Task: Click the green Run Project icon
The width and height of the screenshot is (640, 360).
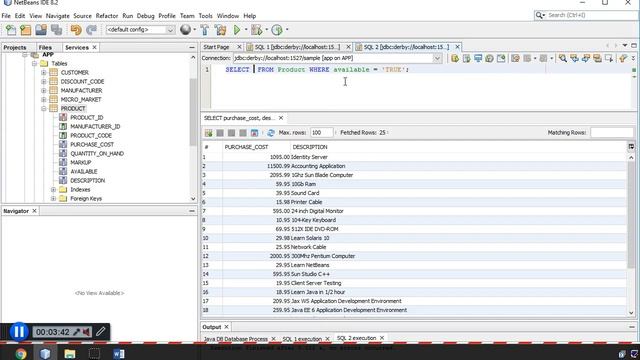Action: tap(237, 30)
